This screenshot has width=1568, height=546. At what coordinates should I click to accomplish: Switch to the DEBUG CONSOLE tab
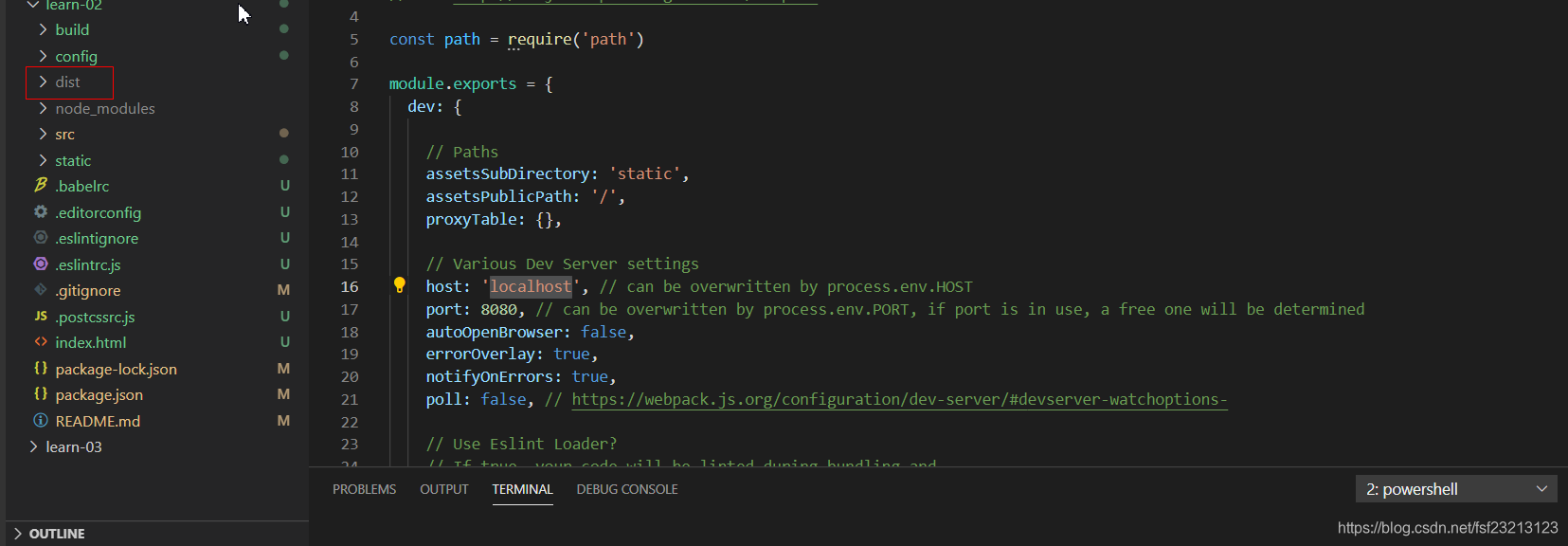pyautogui.click(x=627, y=489)
